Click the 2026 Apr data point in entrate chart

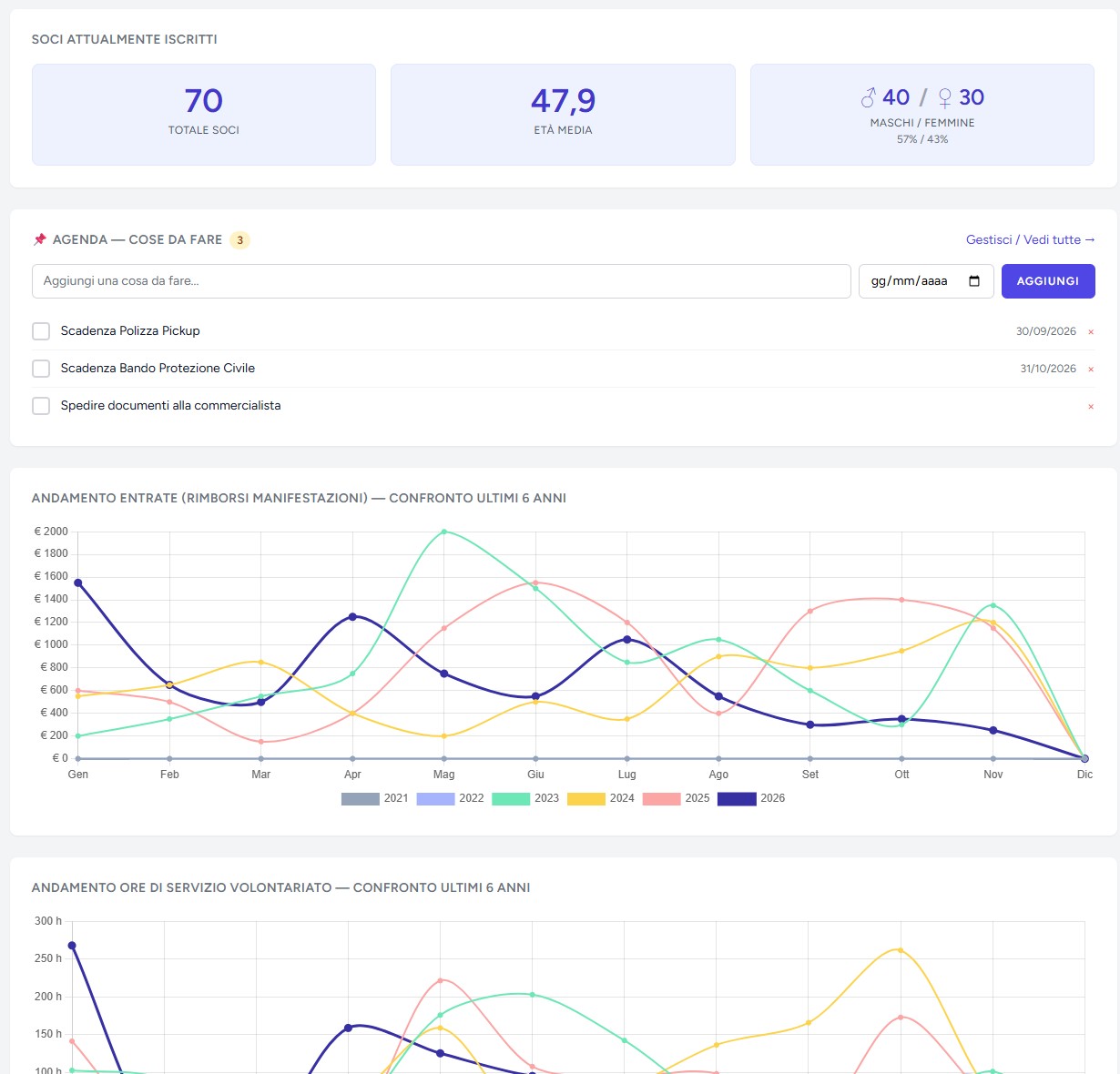click(x=352, y=617)
